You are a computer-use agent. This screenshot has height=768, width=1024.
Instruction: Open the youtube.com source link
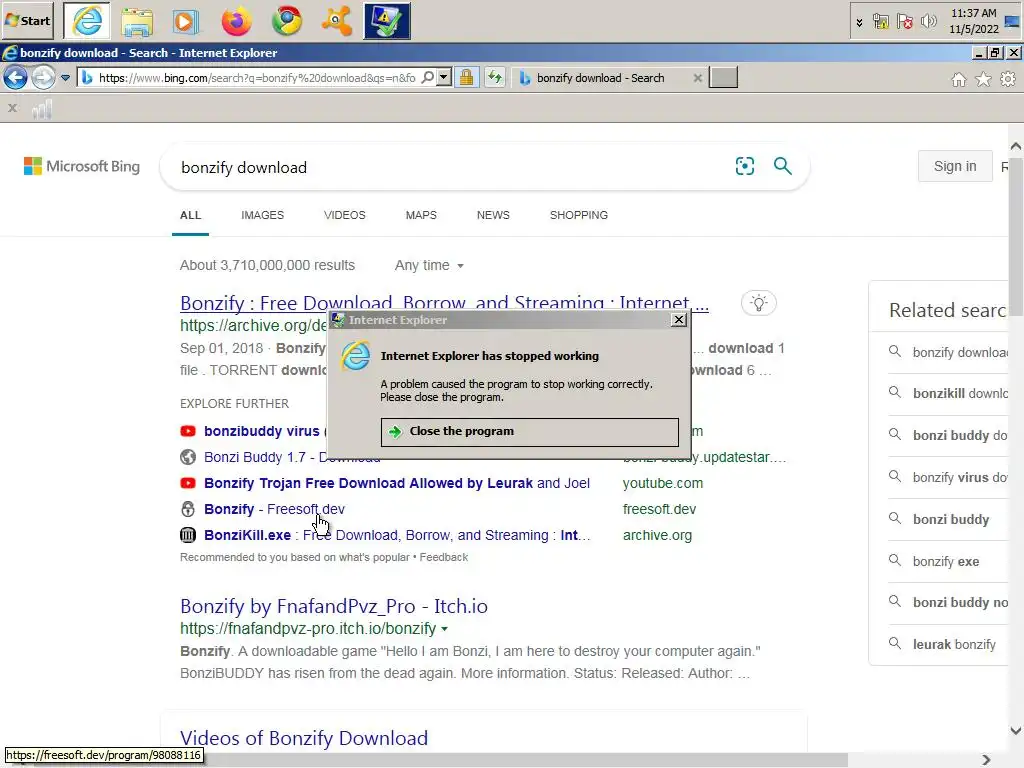click(x=662, y=483)
